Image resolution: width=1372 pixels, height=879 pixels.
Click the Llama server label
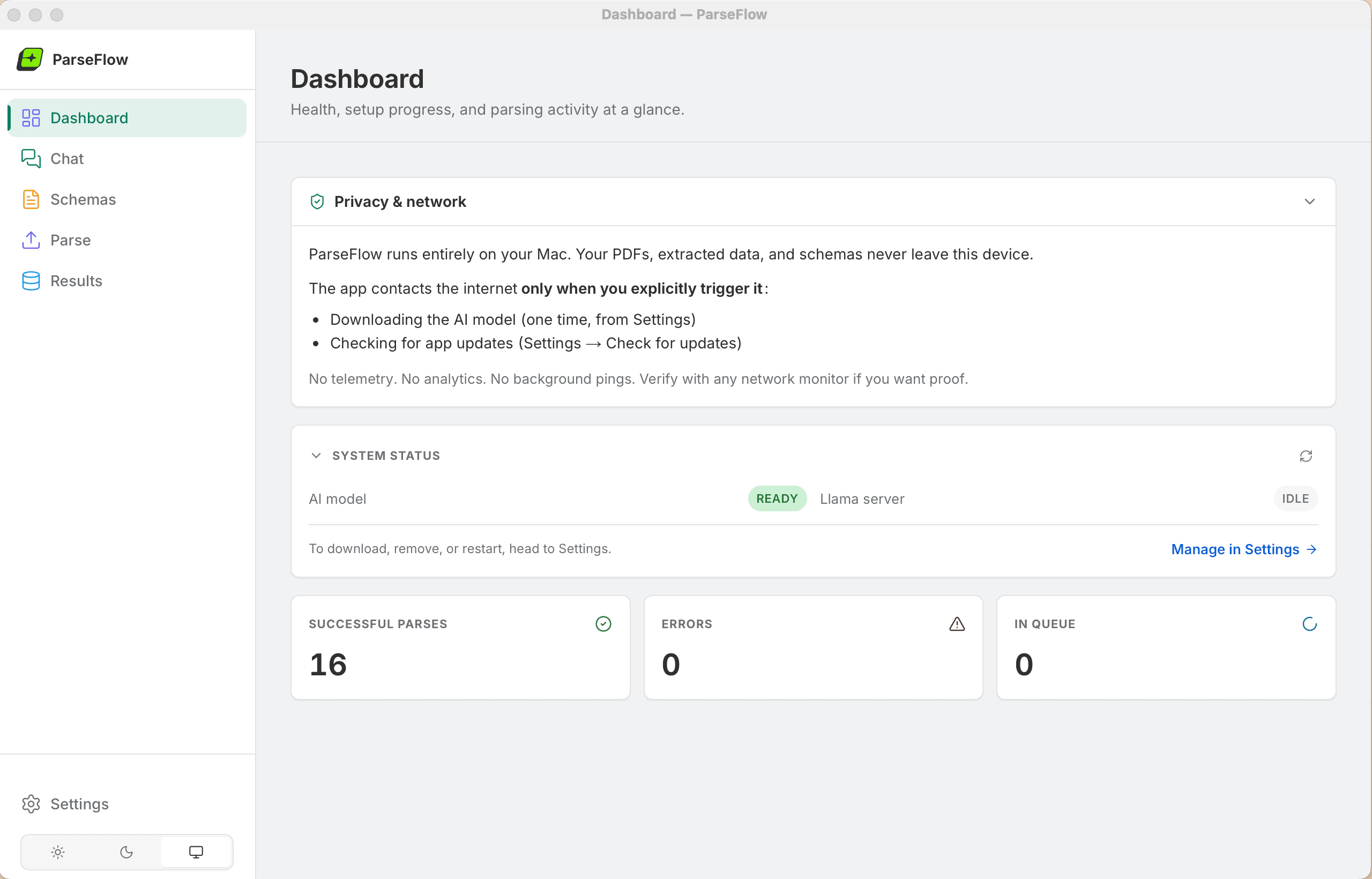pos(862,499)
